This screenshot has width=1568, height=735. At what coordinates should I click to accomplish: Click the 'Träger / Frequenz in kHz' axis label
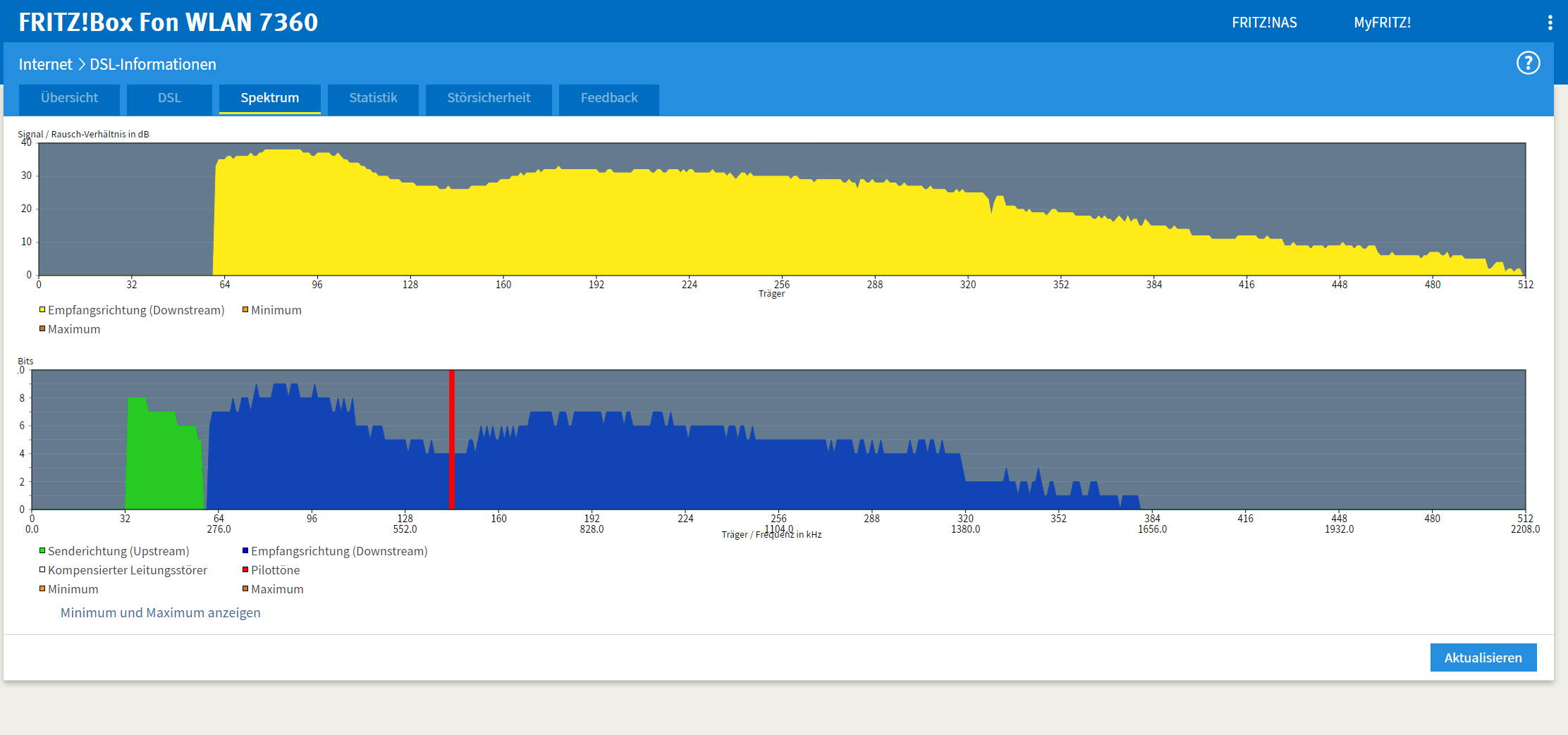(x=771, y=534)
